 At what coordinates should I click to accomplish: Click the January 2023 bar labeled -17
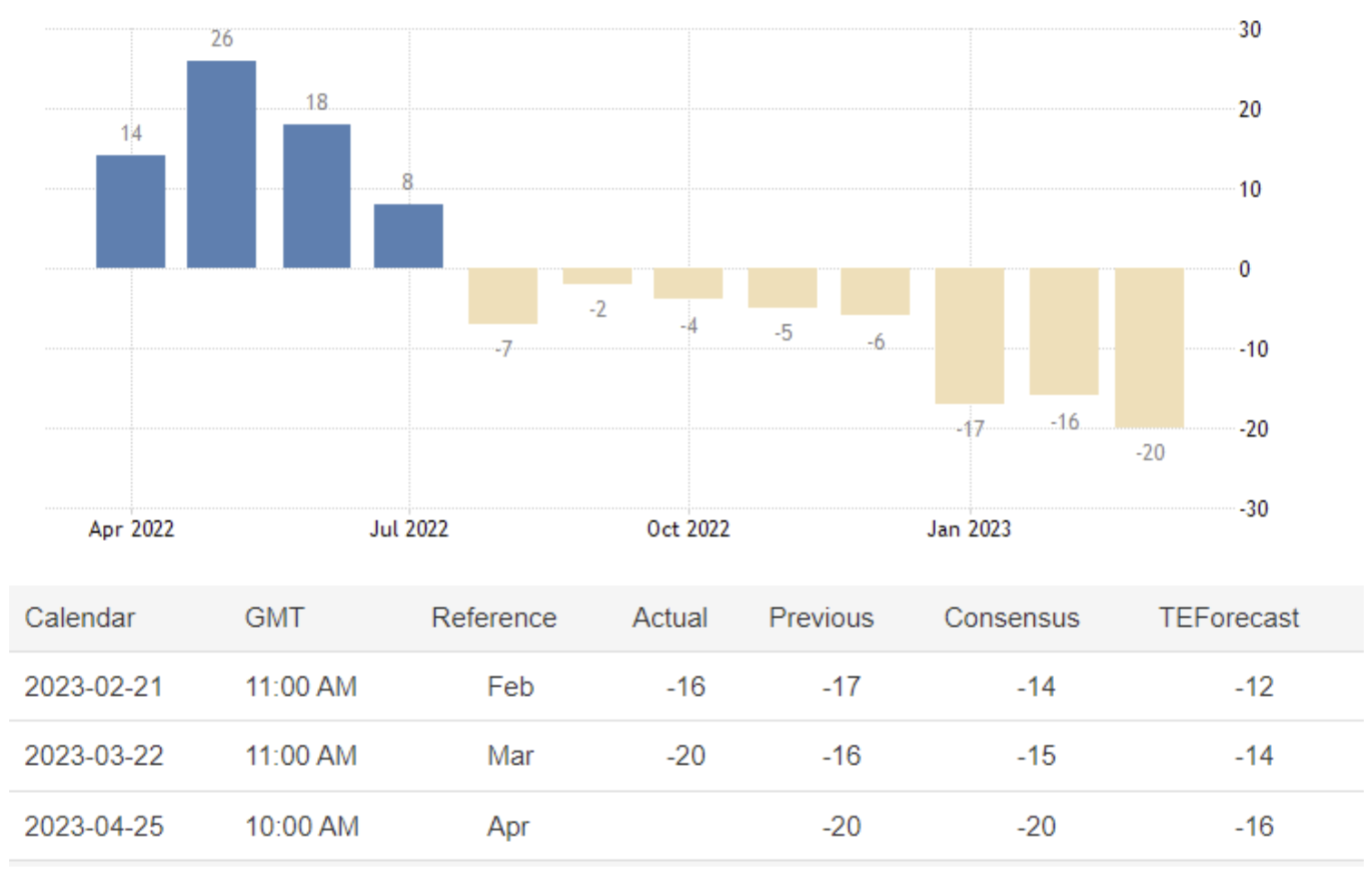coord(969,336)
